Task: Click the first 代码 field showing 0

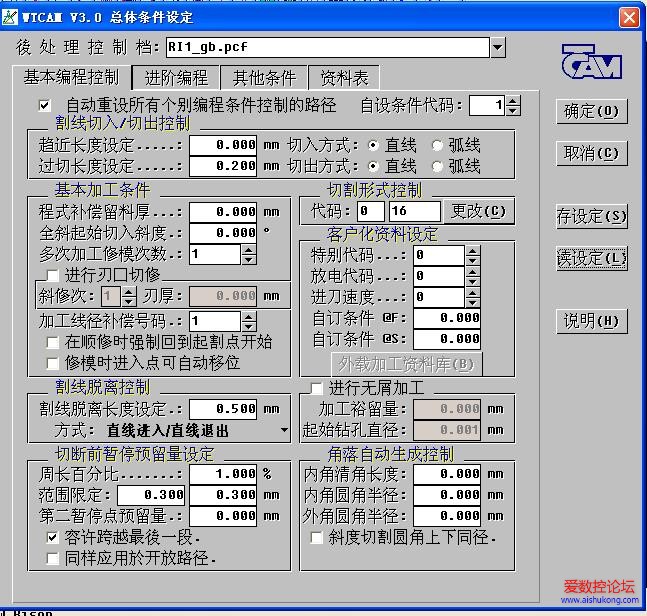Action: point(371,211)
